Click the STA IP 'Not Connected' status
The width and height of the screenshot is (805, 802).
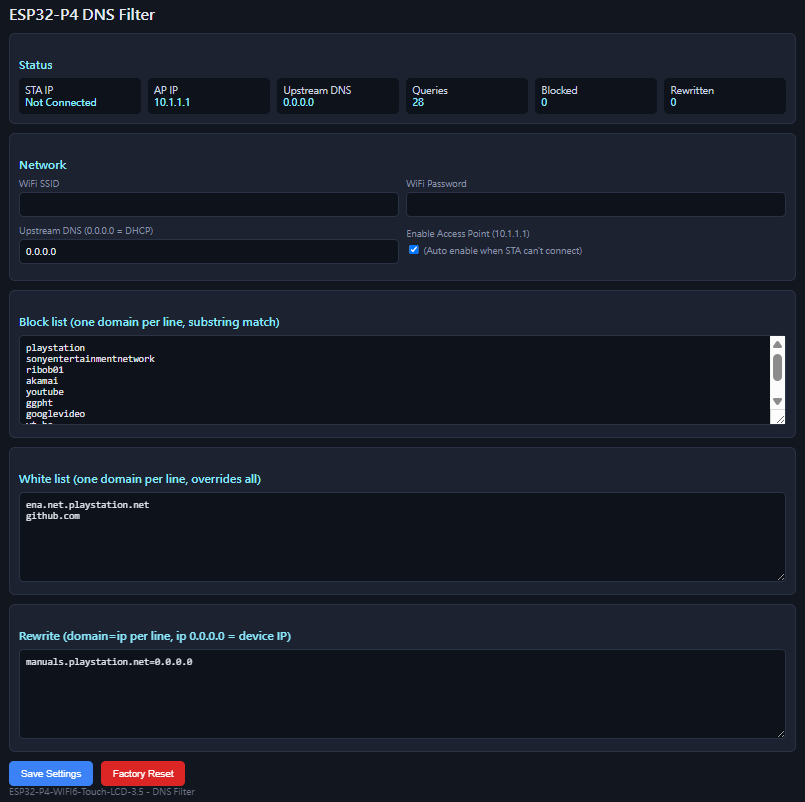[61, 102]
